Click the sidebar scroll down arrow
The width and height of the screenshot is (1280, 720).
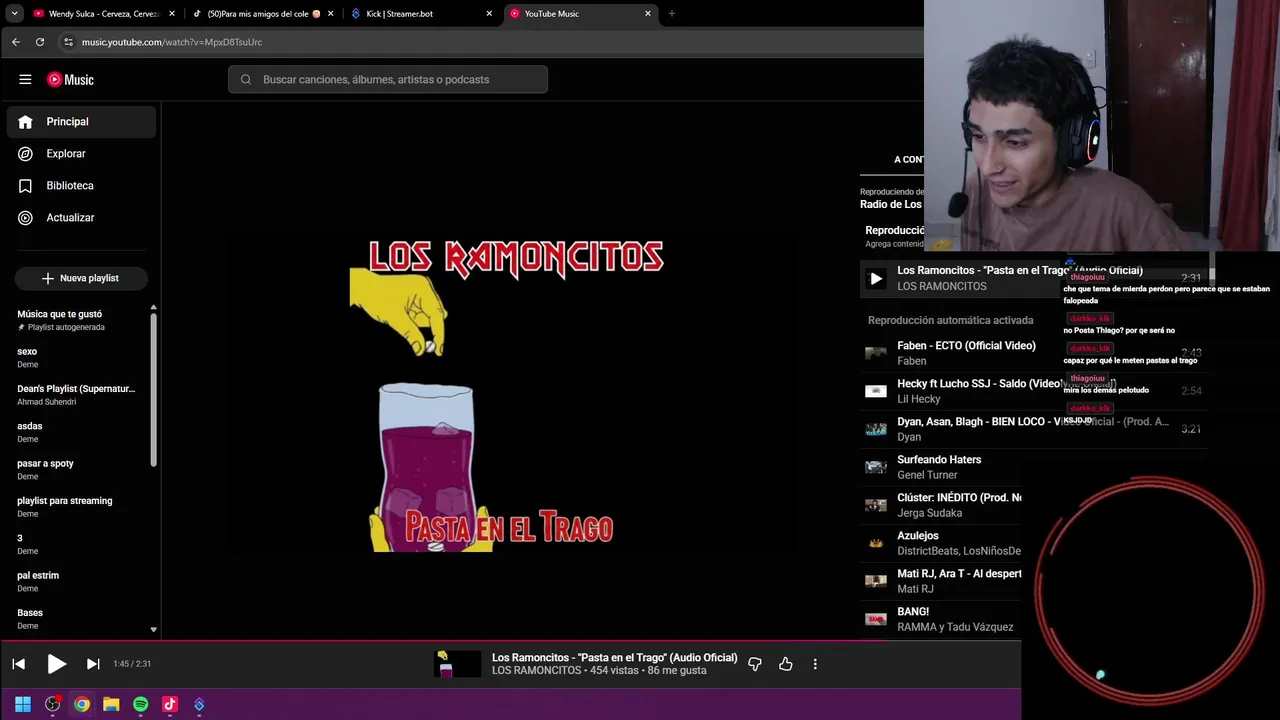tap(153, 630)
